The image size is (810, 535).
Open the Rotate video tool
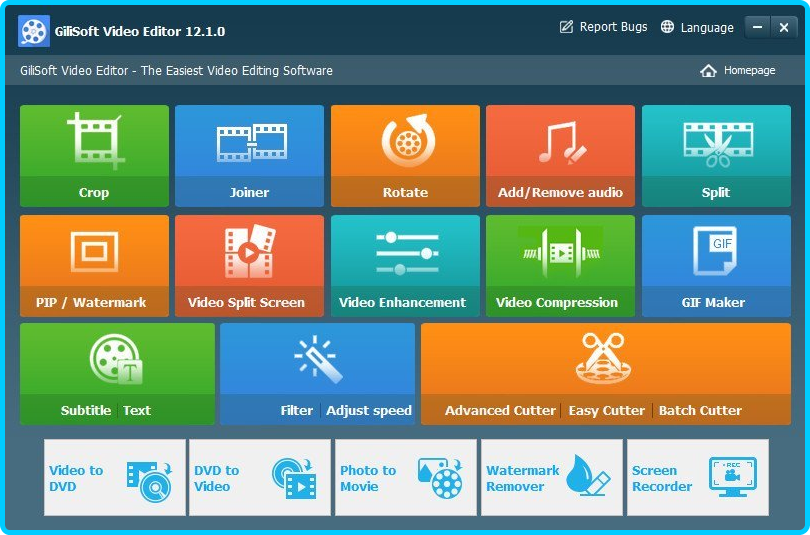[405, 155]
